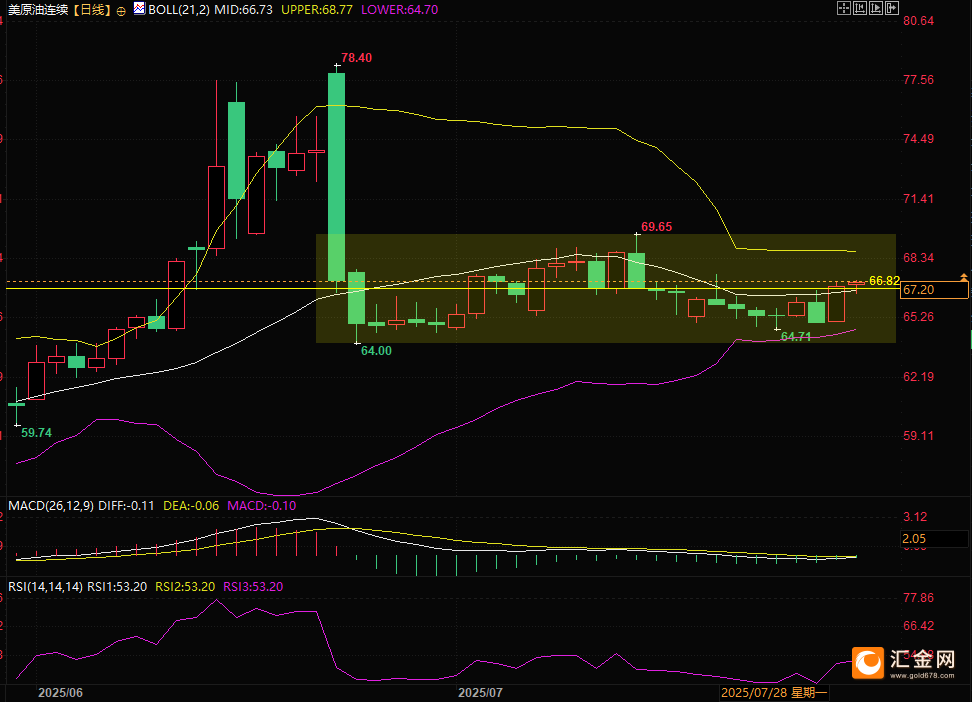Click the 77.56 price axis label
Viewport: 972px width, 702px height.
(919, 80)
